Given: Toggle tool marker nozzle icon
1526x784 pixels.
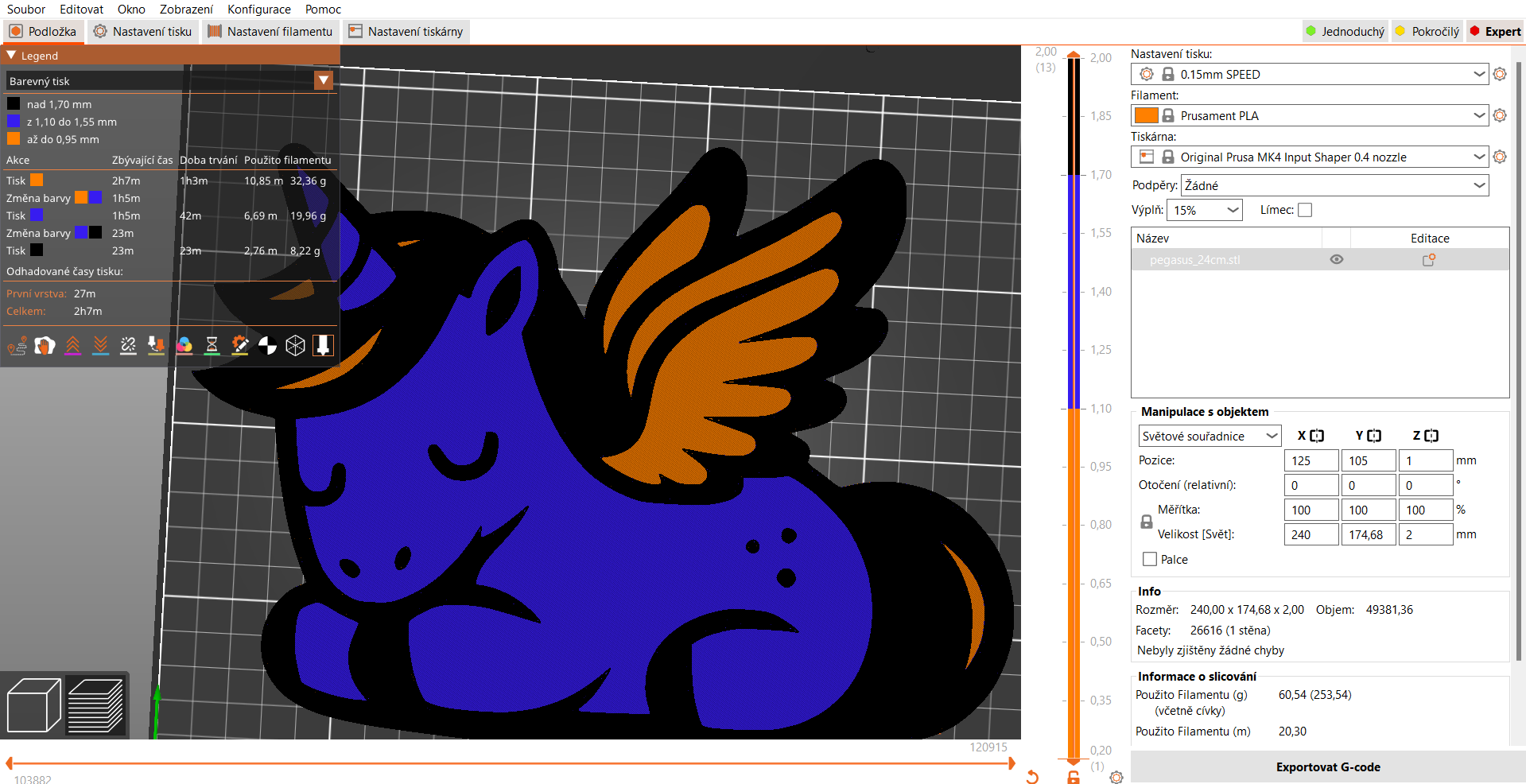Looking at the screenshot, I should 323,345.
